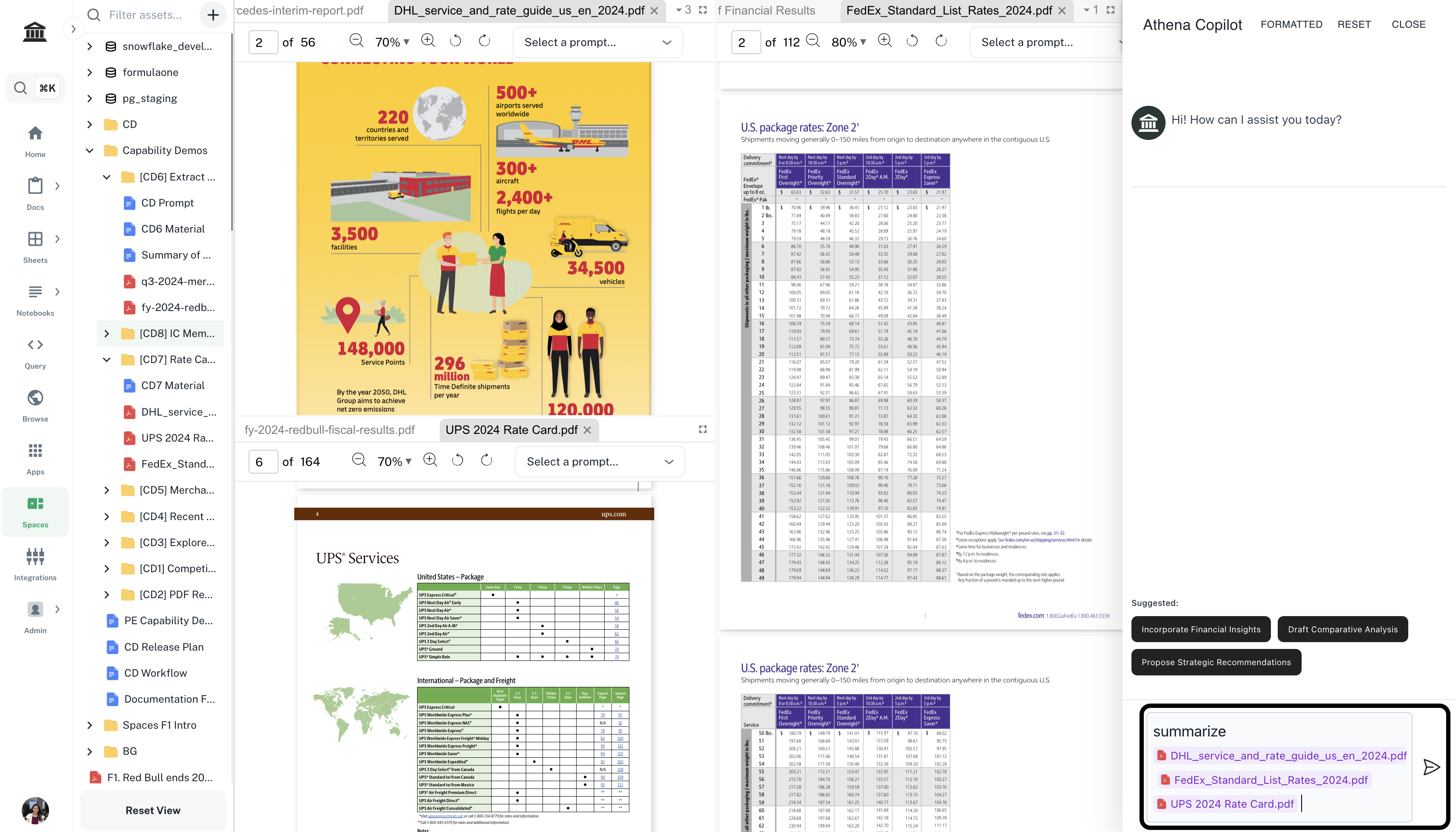Open the Browse globe icon
The height and width of the screenshot is (832, 1456).
pyautogui.click(x=35, y=398)
